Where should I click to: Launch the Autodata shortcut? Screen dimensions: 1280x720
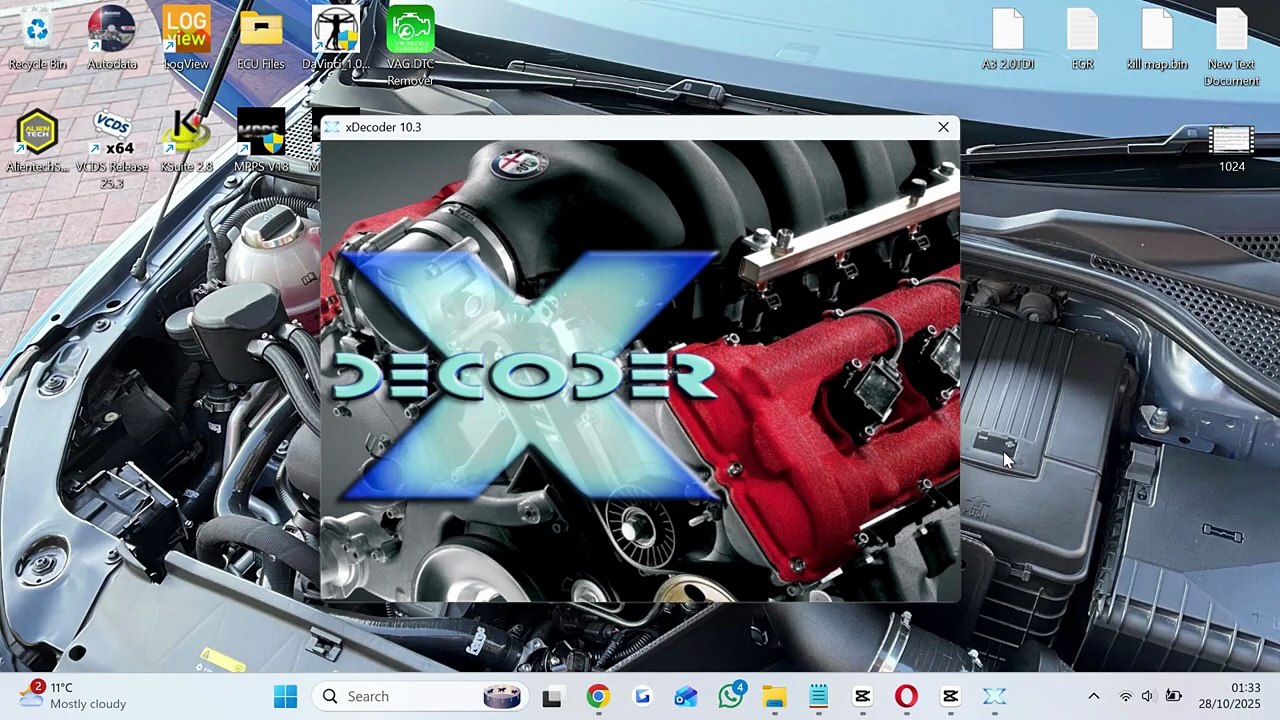[x=112, y=40]
